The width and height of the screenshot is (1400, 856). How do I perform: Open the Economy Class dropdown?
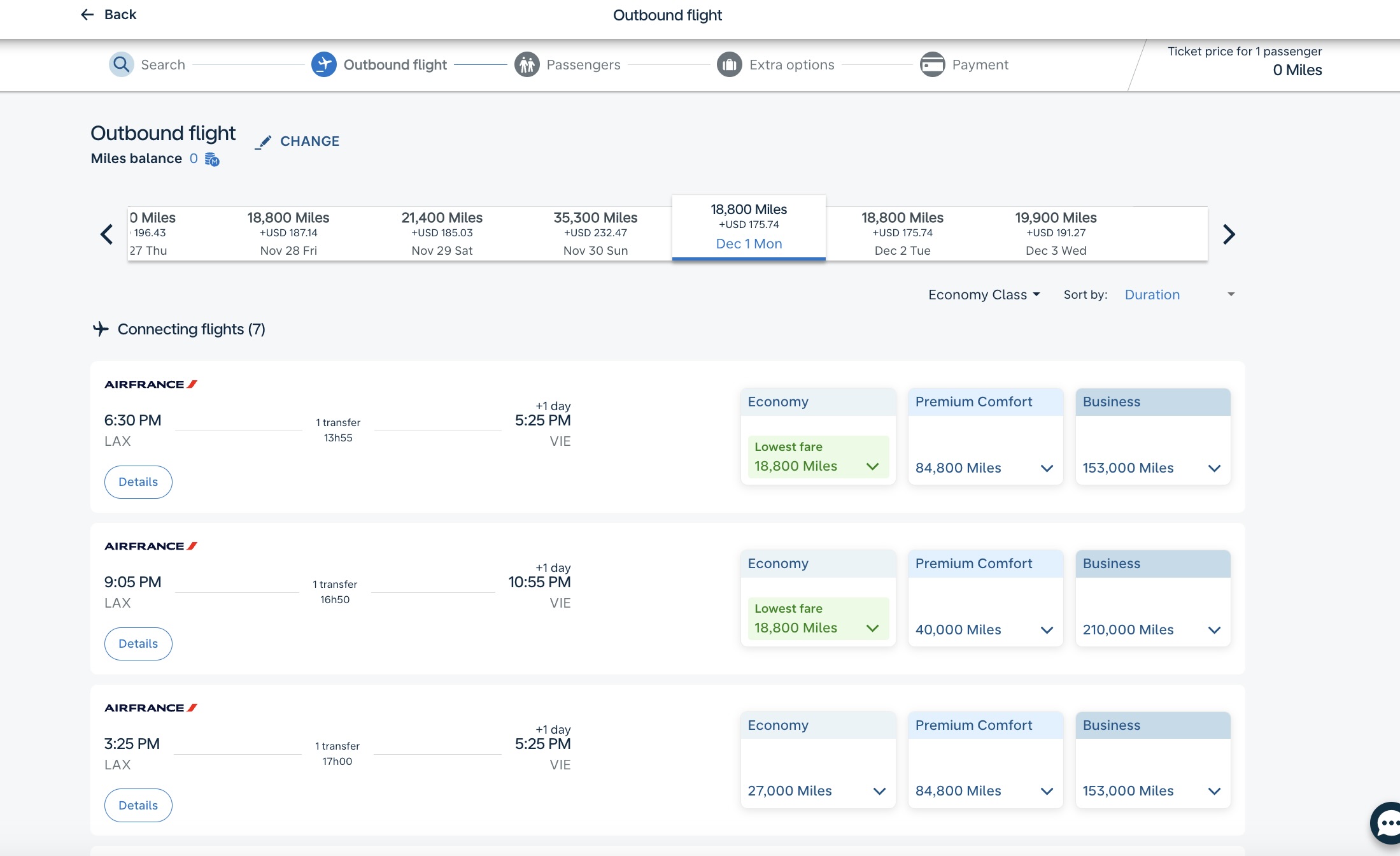(x=984, y=294)
